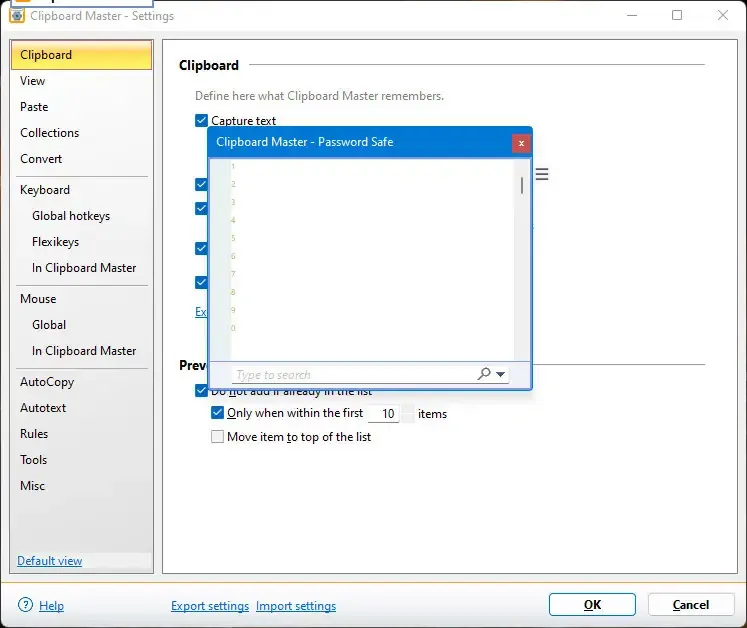The image size is (747, 628).
Task: Select row 5 in Password Safe list
Action: click(x=372, y=238)
